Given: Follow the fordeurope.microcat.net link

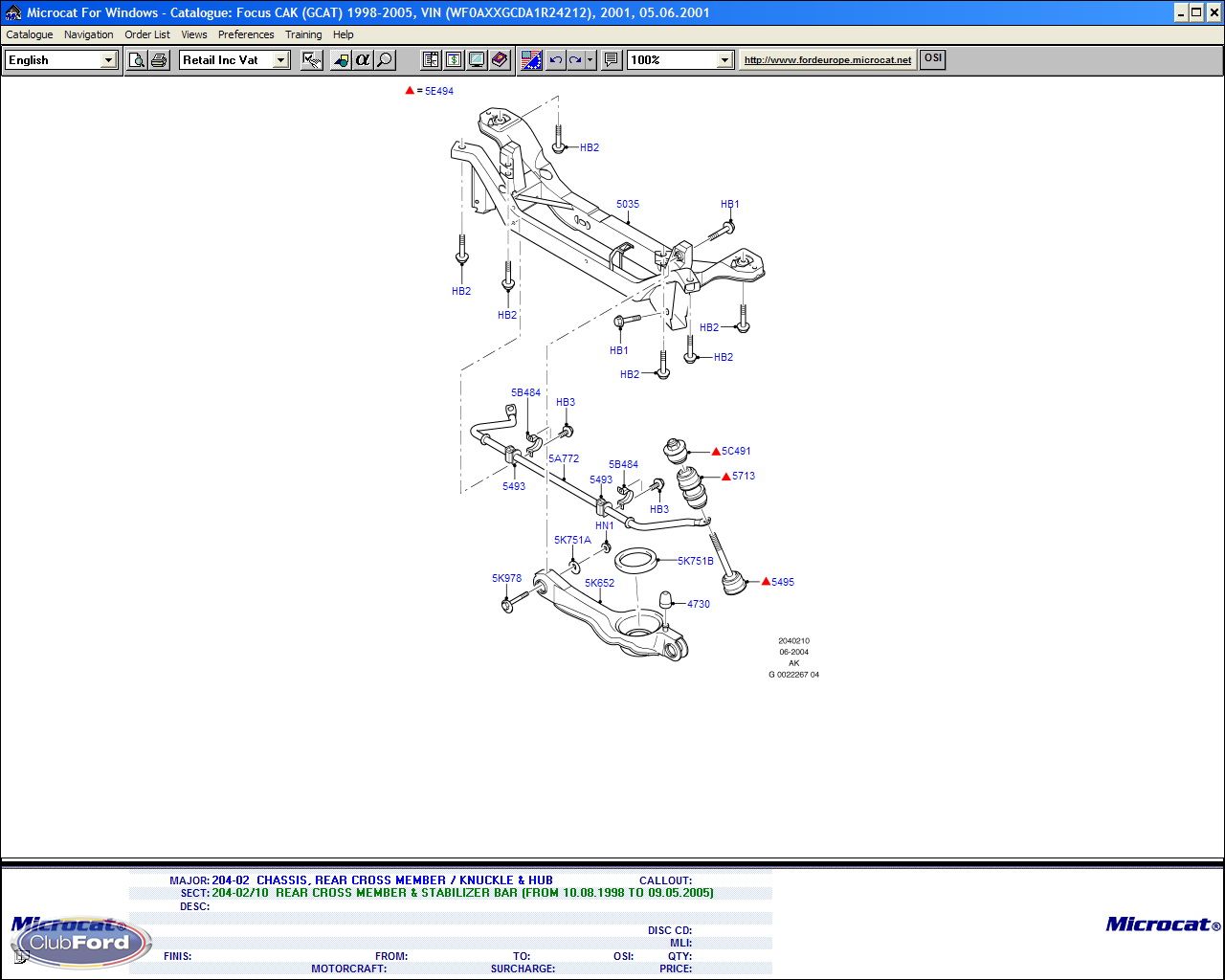Looking at the screenshot, I should [x=828, y=60].
